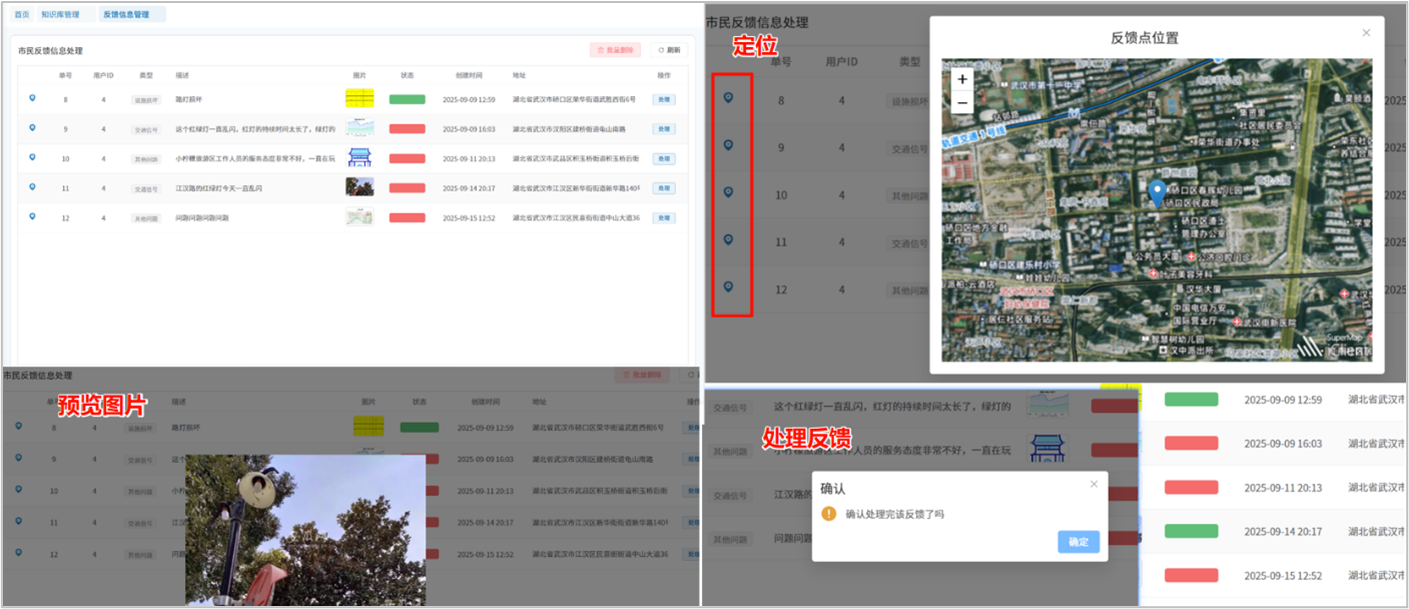Viewport: 1409px width, 609px height.
Task: Open the yellow image thumbnail of record 8
Action: (359, 98)
